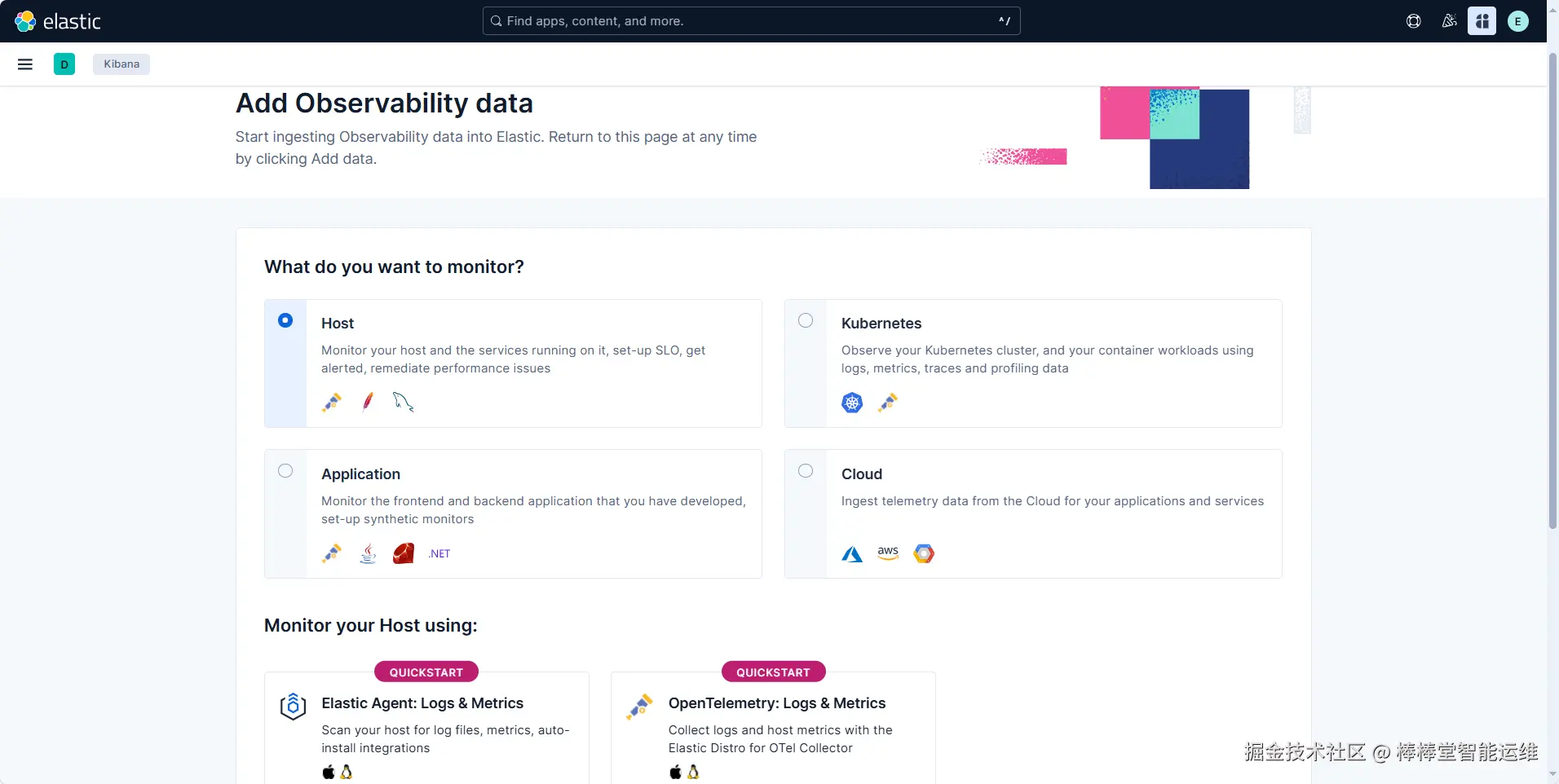The image size is (1559, 784).
Task: Click the Elastic logo
Action: point(58,21)
